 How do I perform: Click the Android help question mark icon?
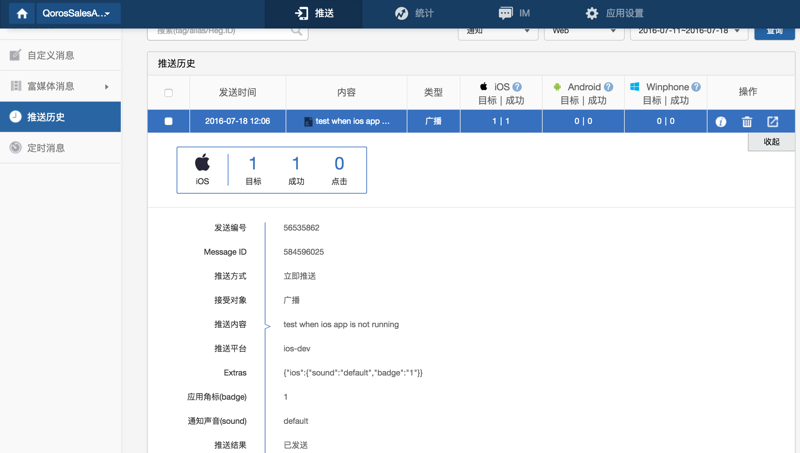[608, 87]
